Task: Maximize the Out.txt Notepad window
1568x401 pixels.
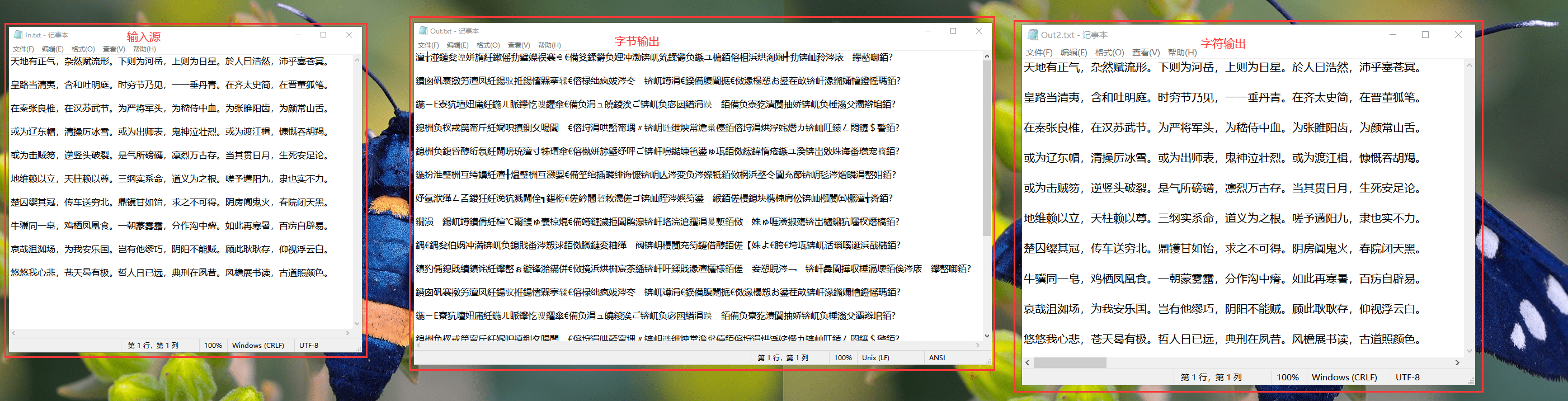Action: point(953,30)
